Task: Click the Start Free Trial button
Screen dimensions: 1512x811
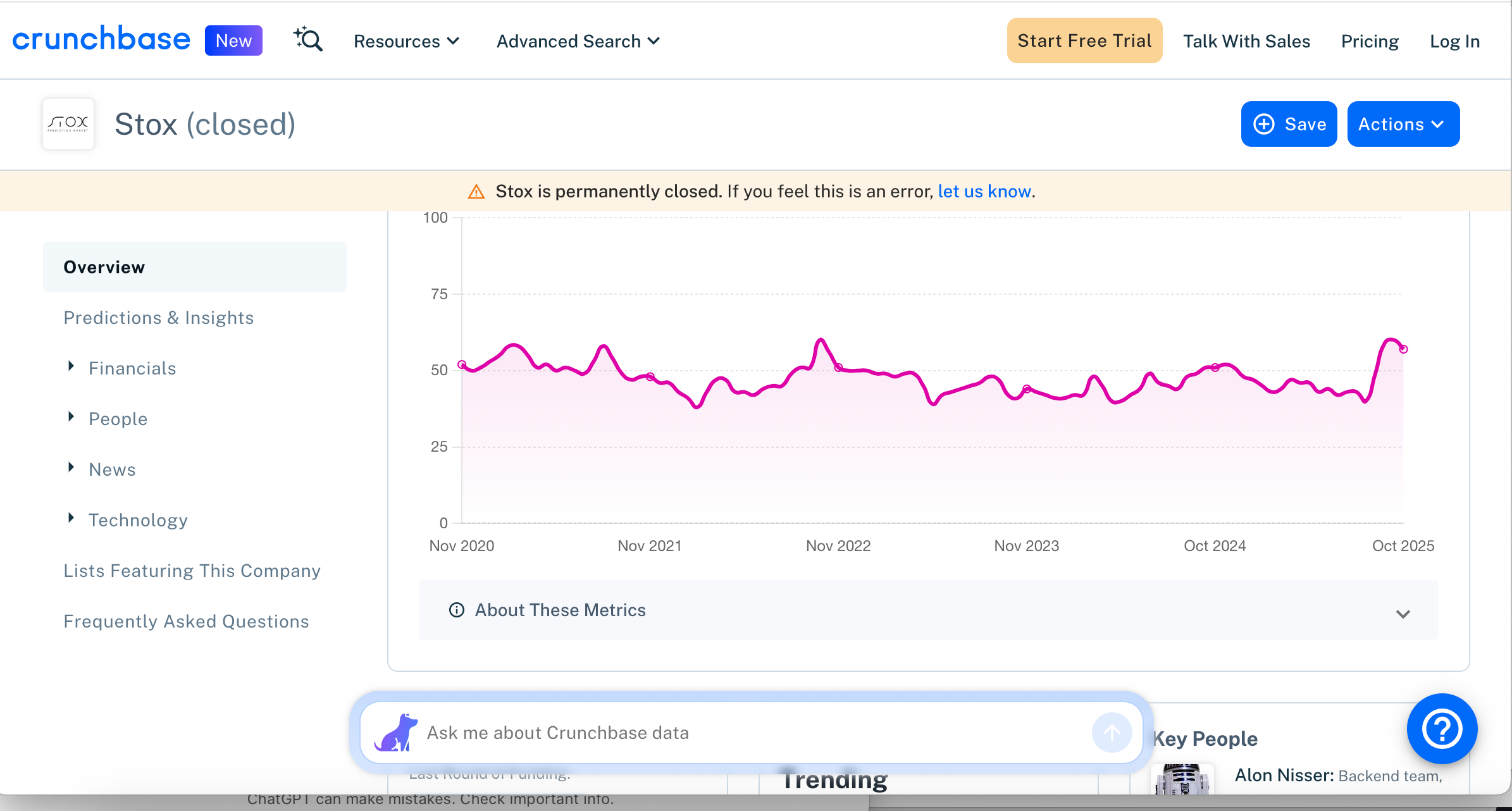Action: (x=1084, y=40)
